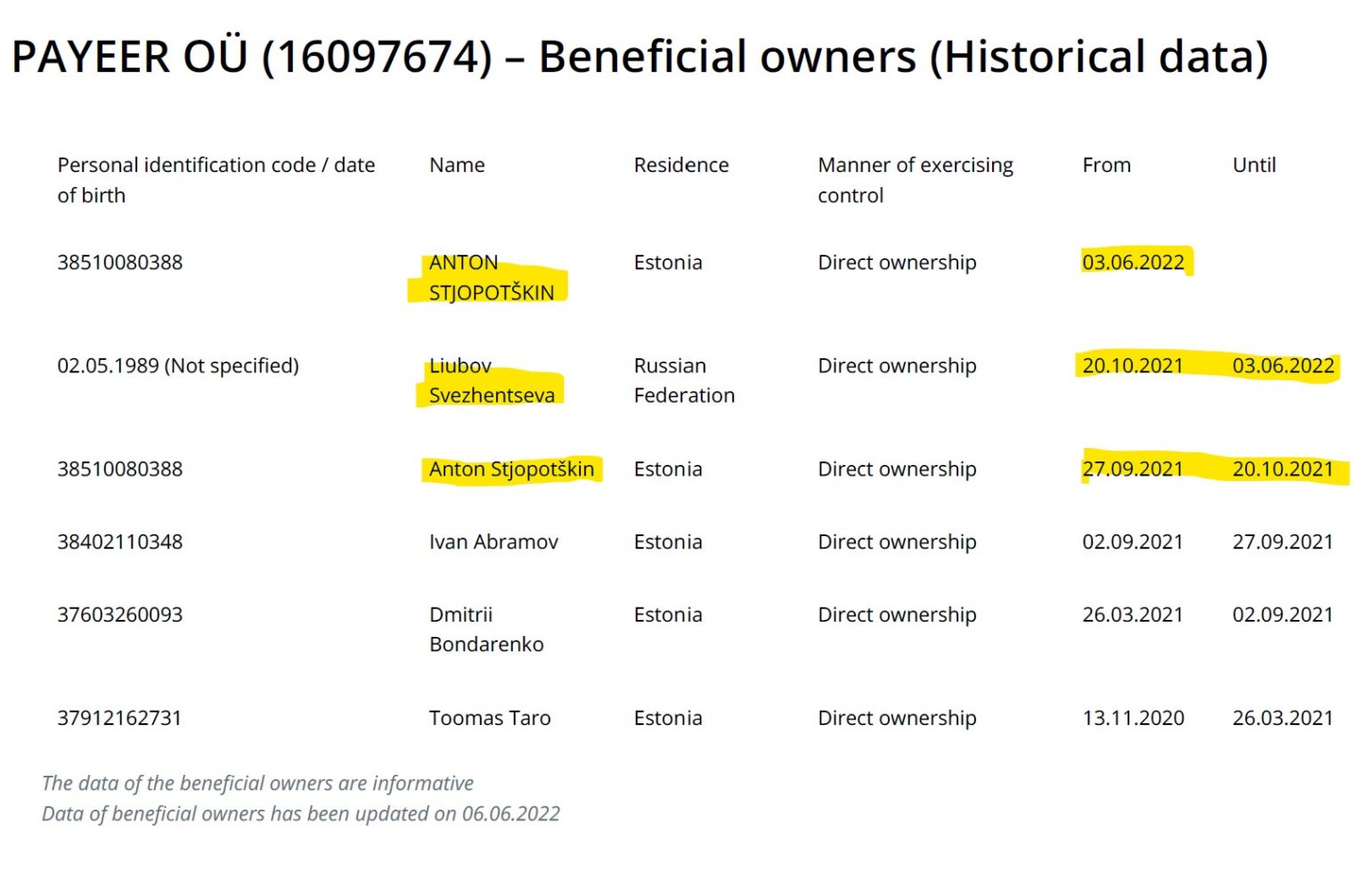Select the highlighted From date 20.10.2021

1133,365
